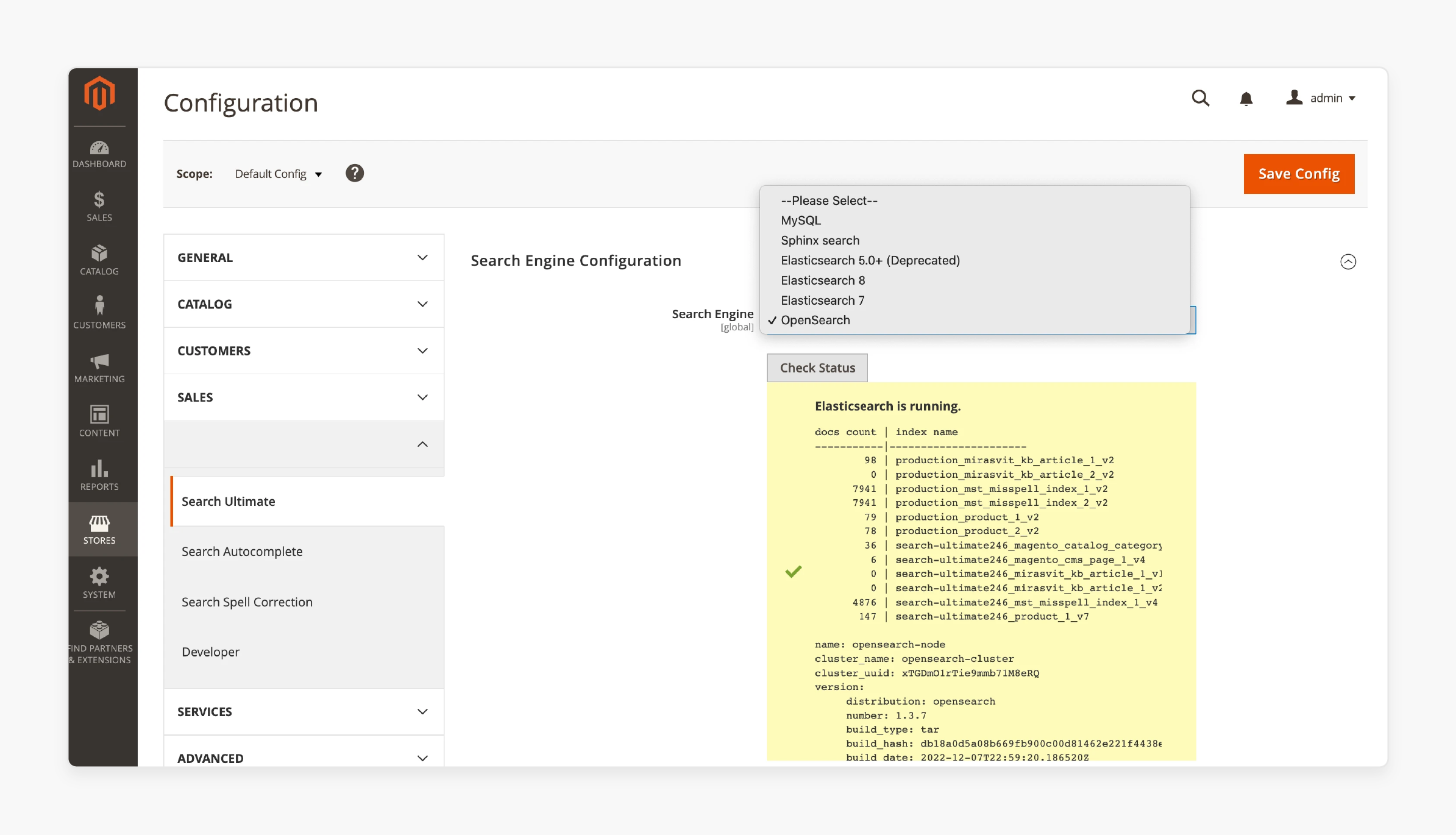Screen dimensions: 1456x835
Task: Open the System sidebar menu
Action: coord(99,583)
